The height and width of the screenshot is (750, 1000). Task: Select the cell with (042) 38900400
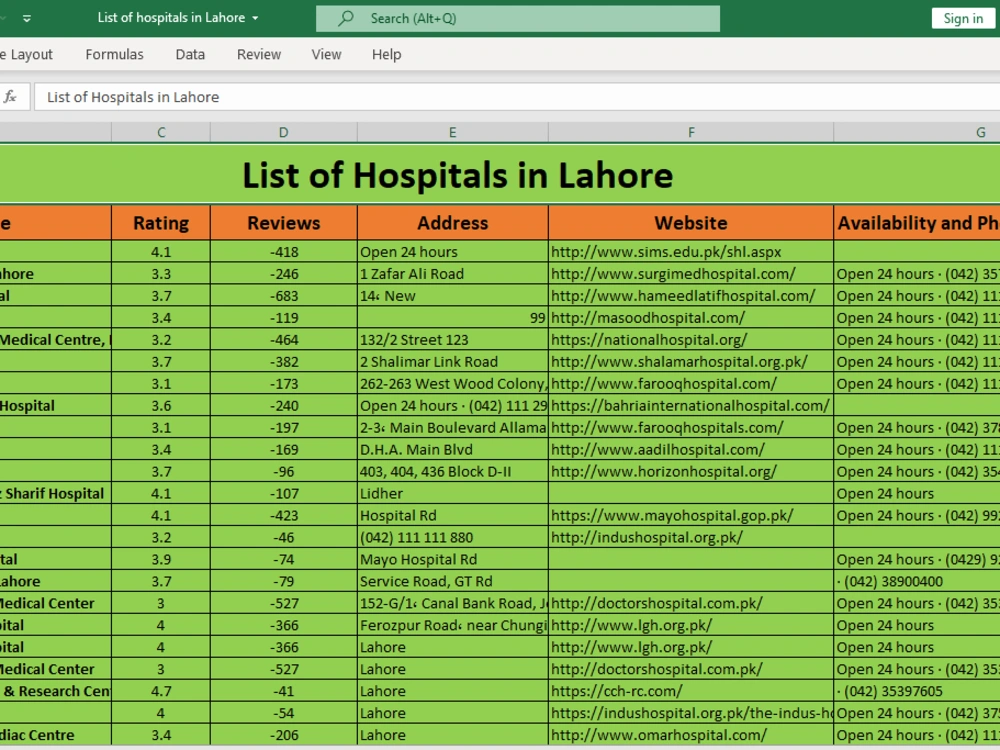click(916, 582)
